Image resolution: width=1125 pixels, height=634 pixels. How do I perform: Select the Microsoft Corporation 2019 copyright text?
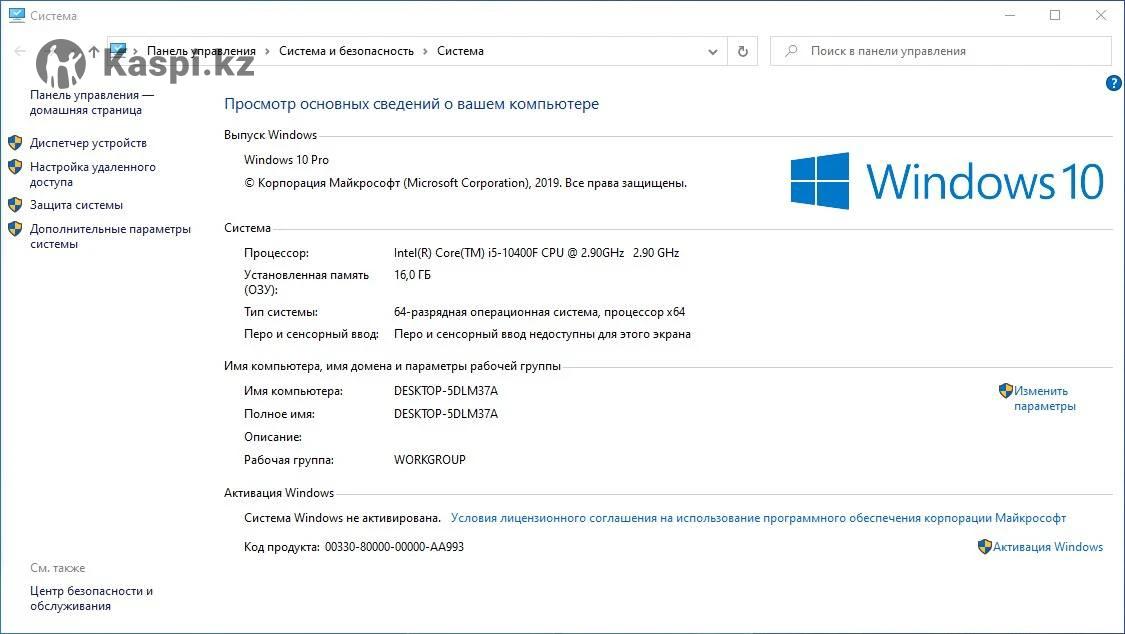coord(465,183)
